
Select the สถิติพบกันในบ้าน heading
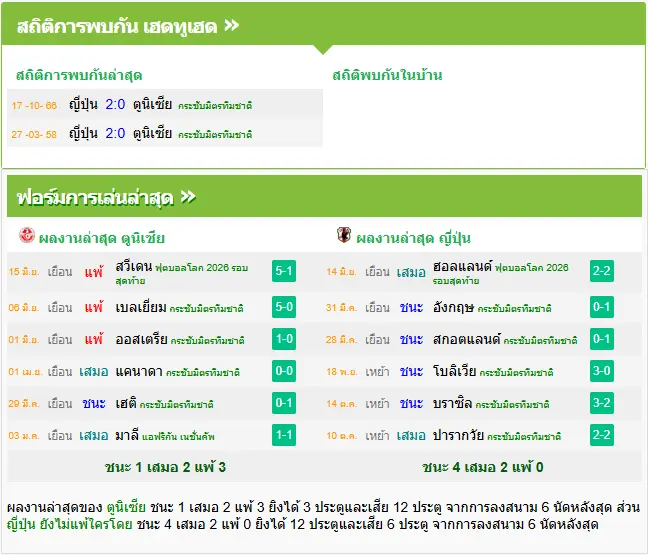pos(387,75)
